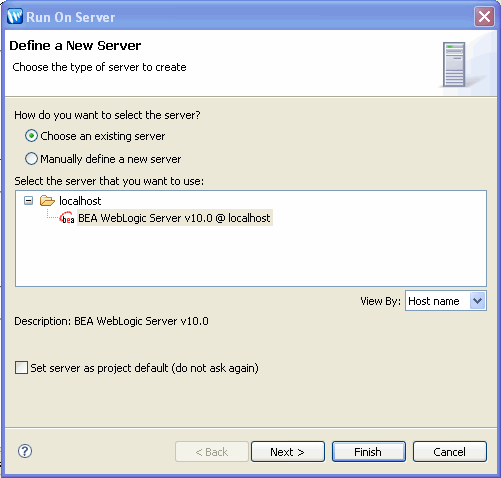Click the BEA WebLogic server logo icon
Screen dimensions: 501x478
point(67,218)
